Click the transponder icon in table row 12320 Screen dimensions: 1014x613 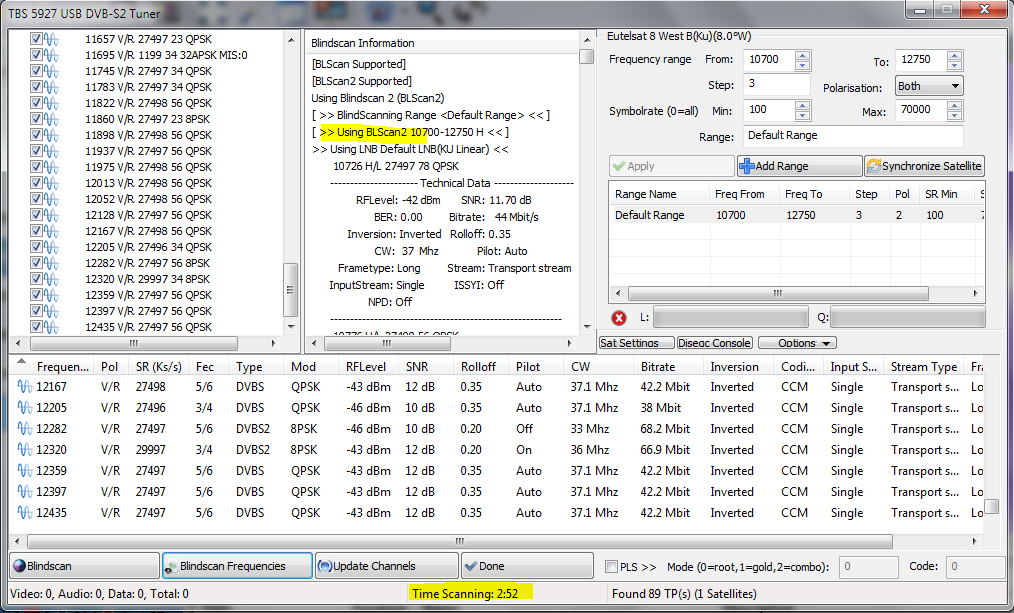point(25,450)
